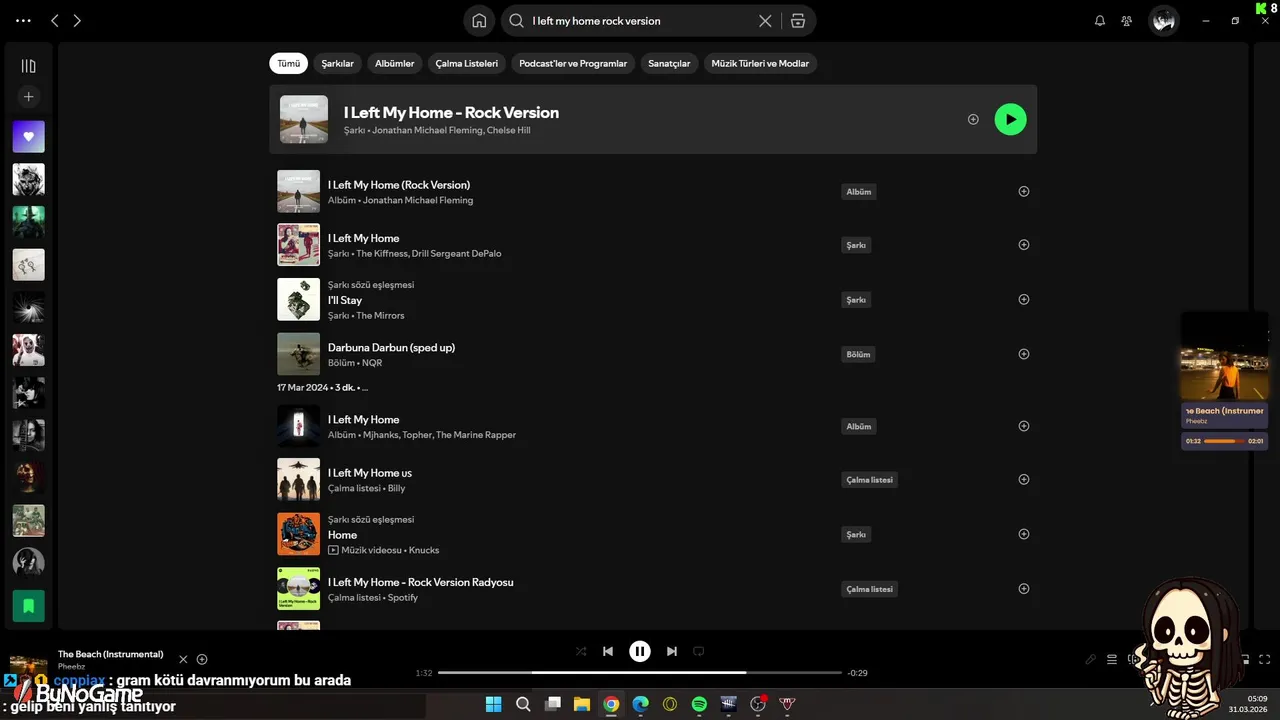Viewport: 1280px width, 720px height.
Task: Go to Spotify Home via the house icon
Action: tap(479, 21)
